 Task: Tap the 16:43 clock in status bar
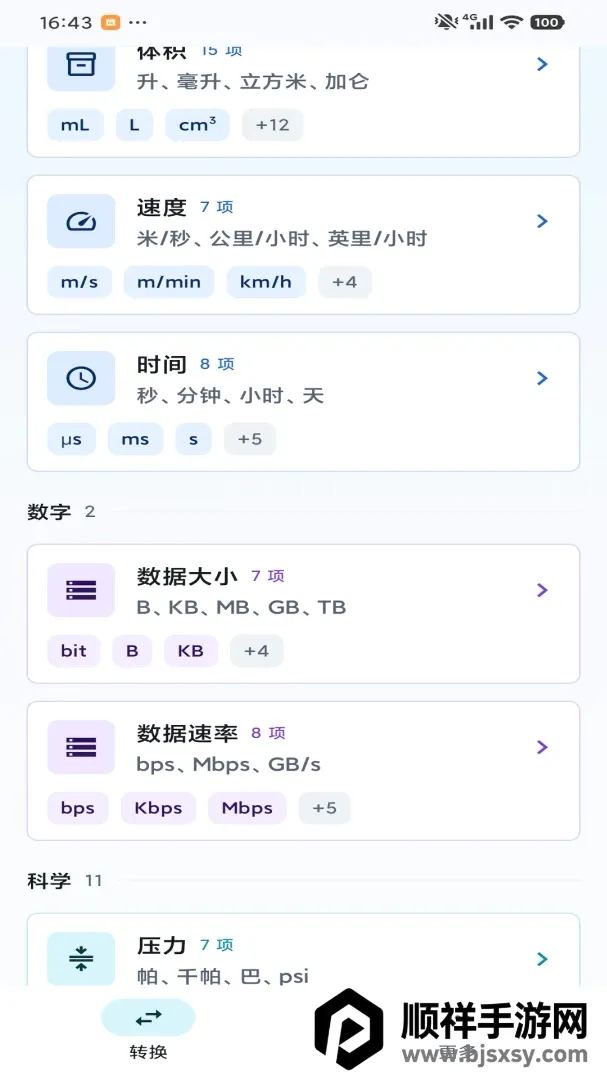pos(65,23)
